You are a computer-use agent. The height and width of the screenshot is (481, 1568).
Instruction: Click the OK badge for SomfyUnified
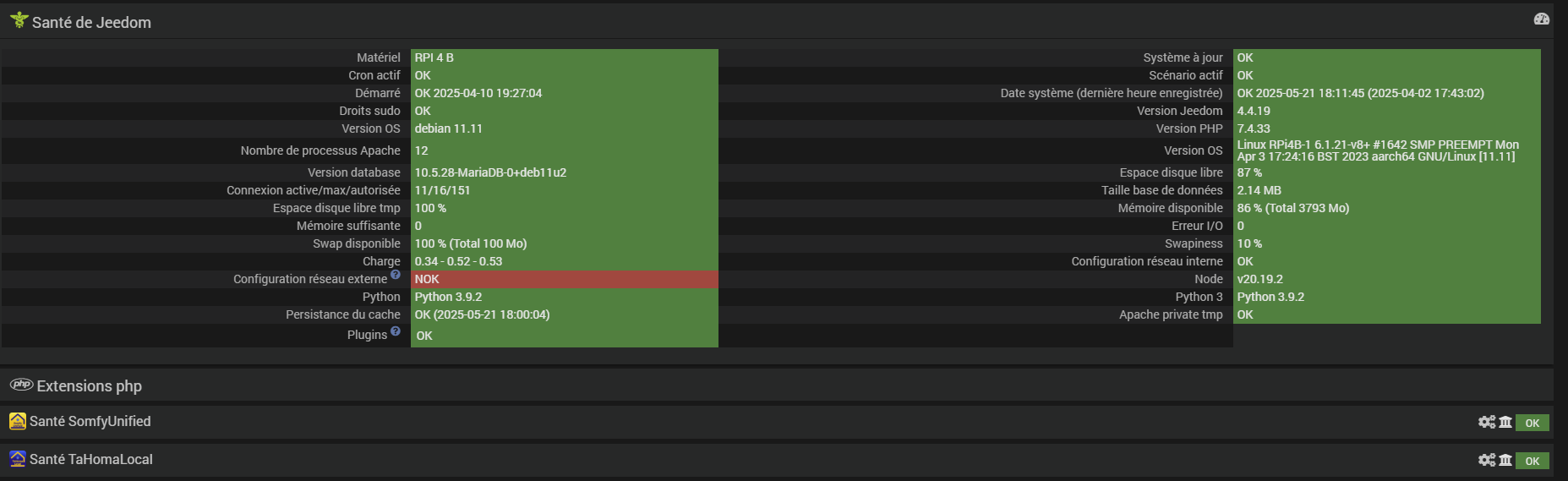coord(1532,423)
